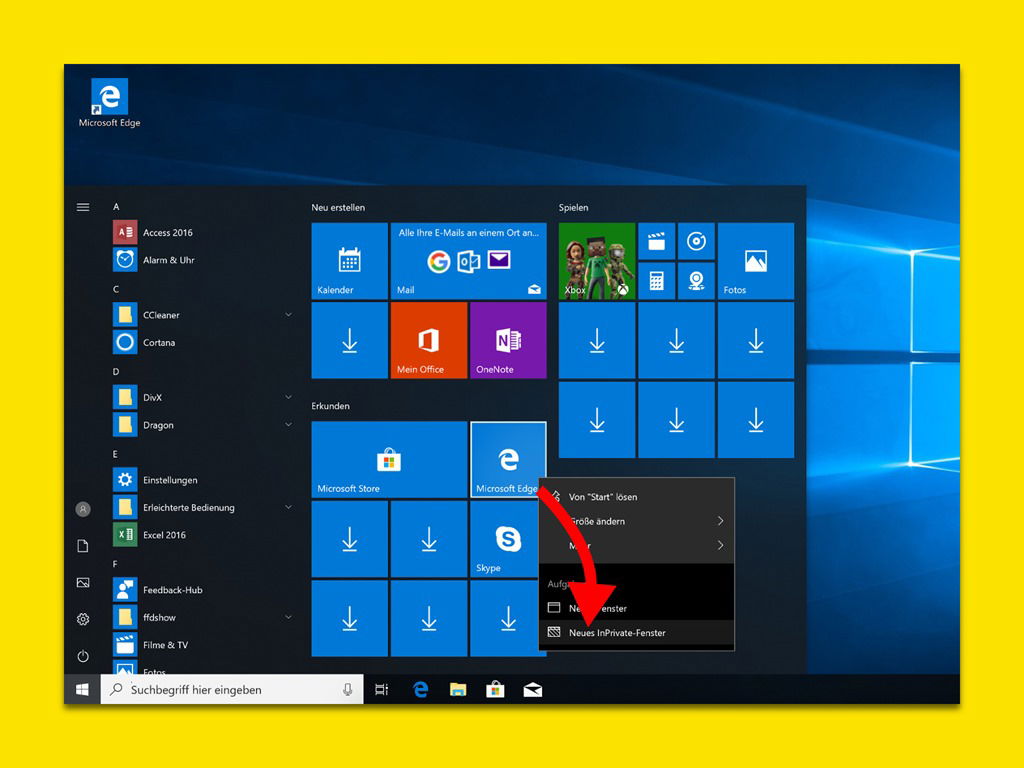Open the Xbox tile
This screenshot has width=1024, height=768.
(x=597, y=261)
